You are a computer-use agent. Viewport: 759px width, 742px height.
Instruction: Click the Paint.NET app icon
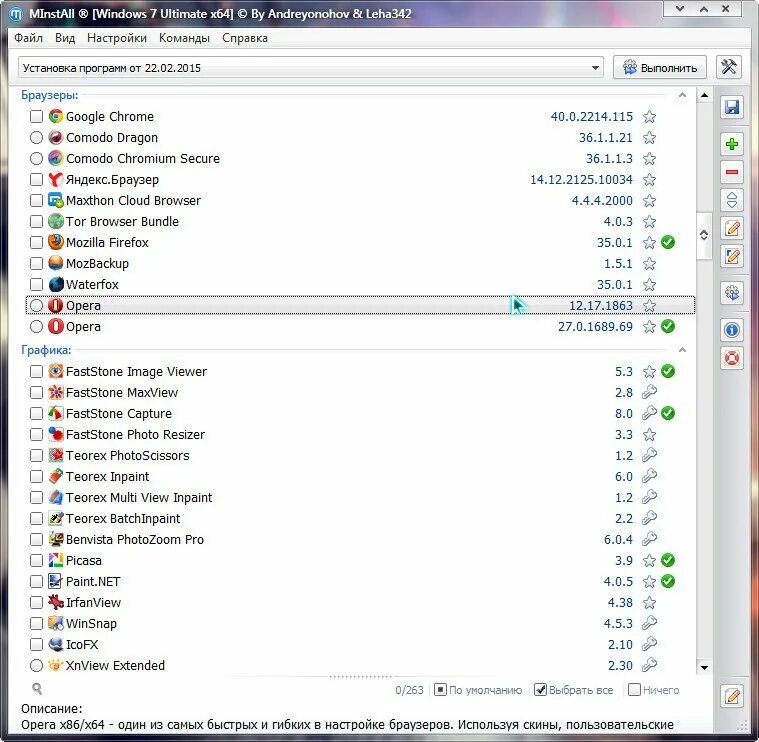[x=56, y=581]
